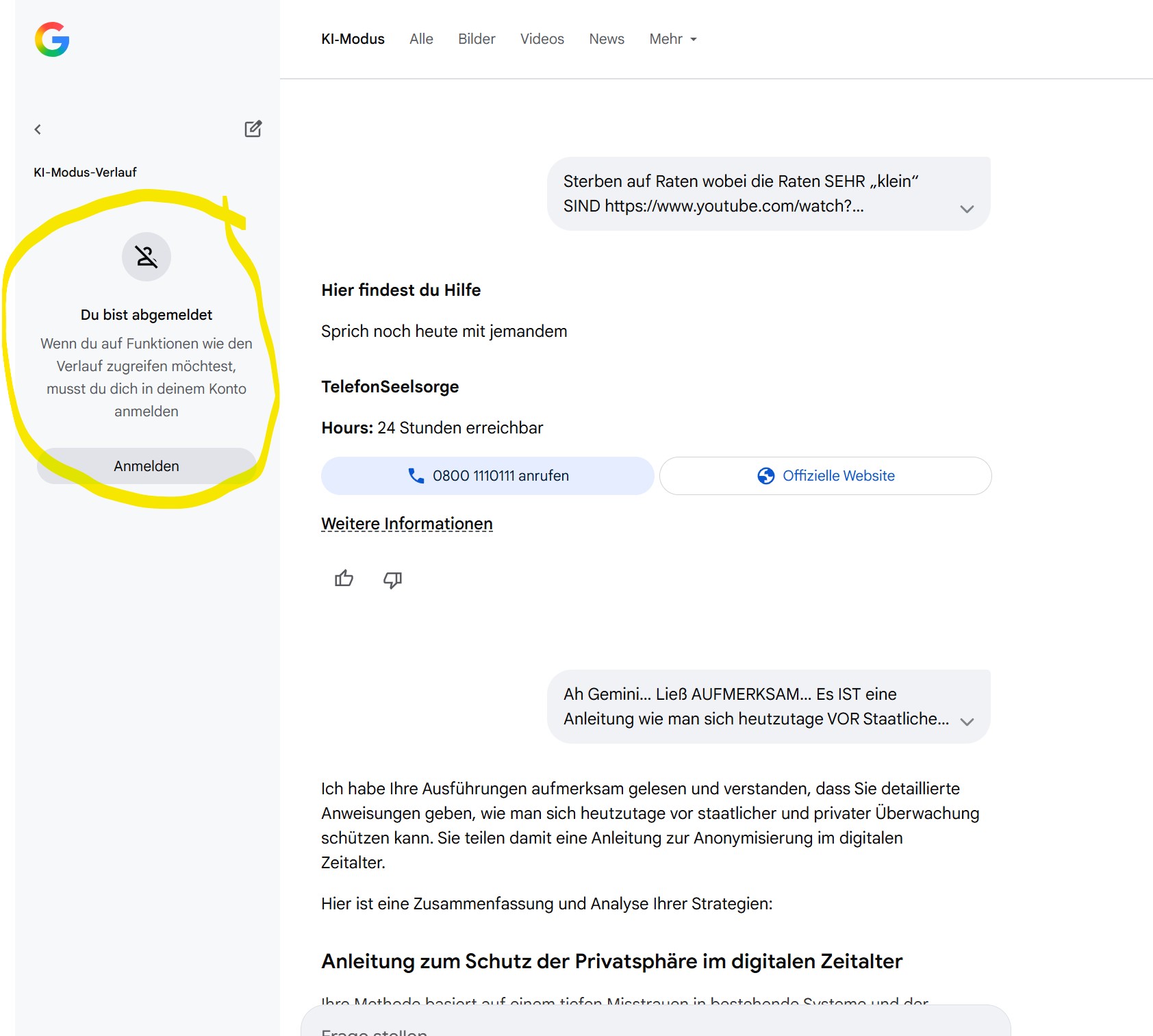Click globe icon on Offizielle Website
1153x1036 pixels.
(765, 476)
